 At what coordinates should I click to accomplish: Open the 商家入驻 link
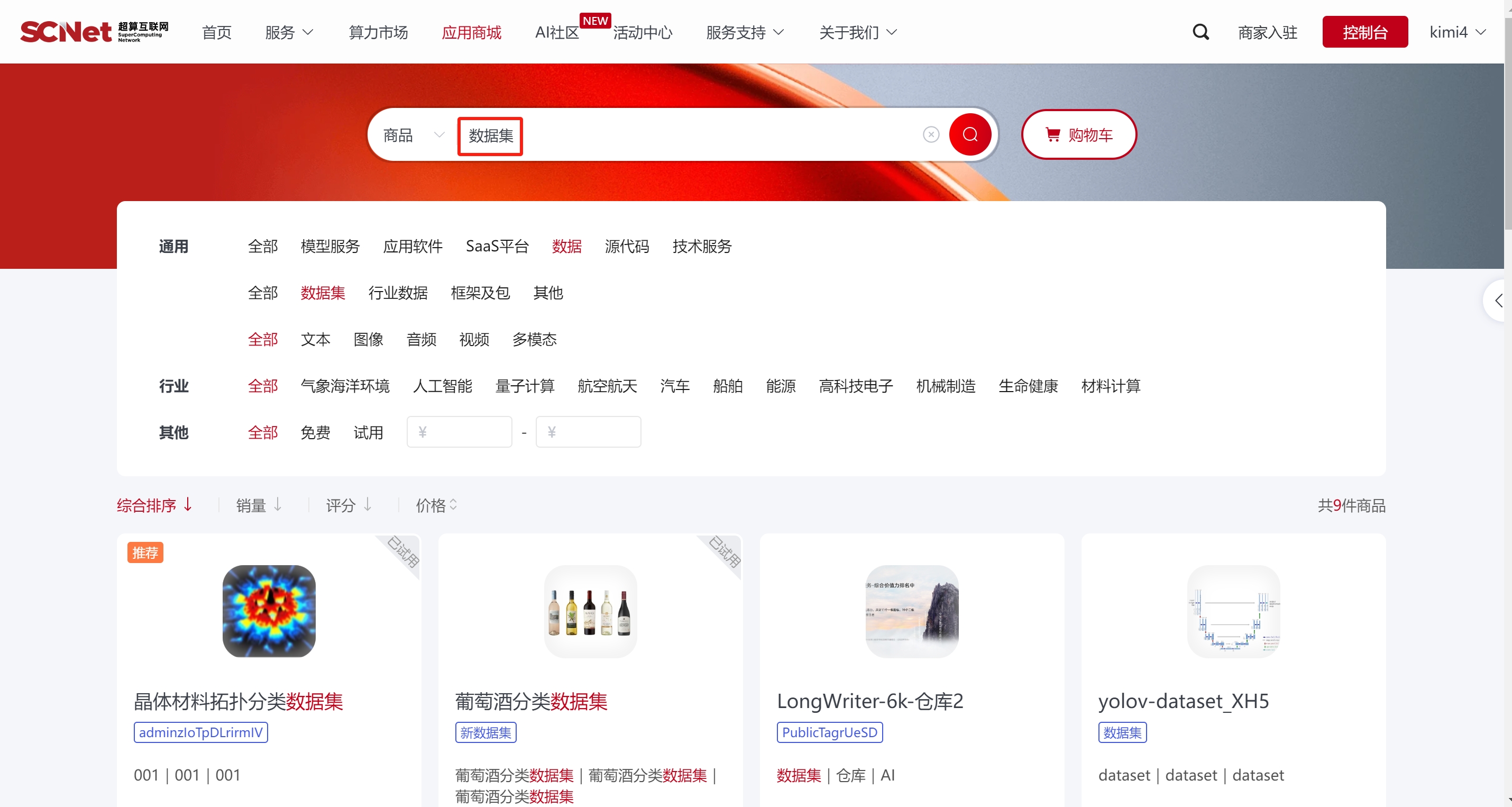point(1267,32)
